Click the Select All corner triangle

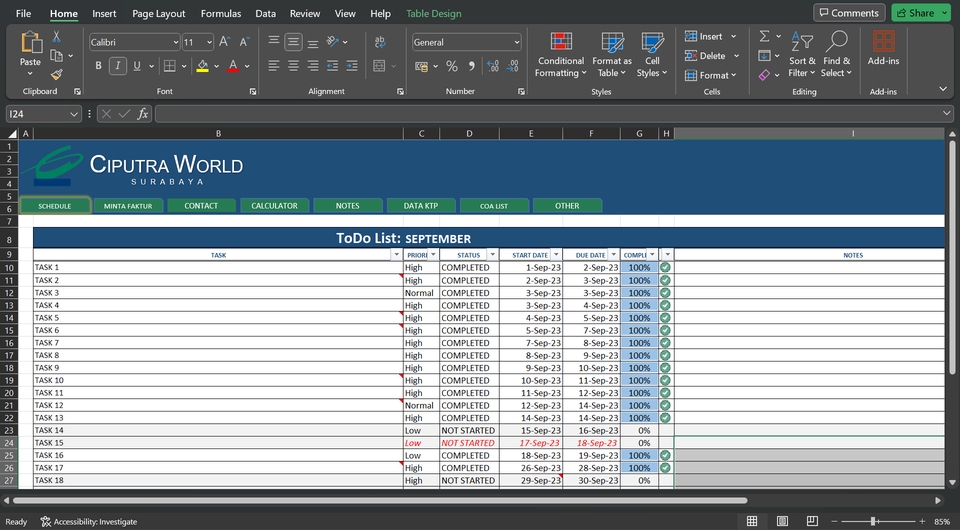[12, 133]
